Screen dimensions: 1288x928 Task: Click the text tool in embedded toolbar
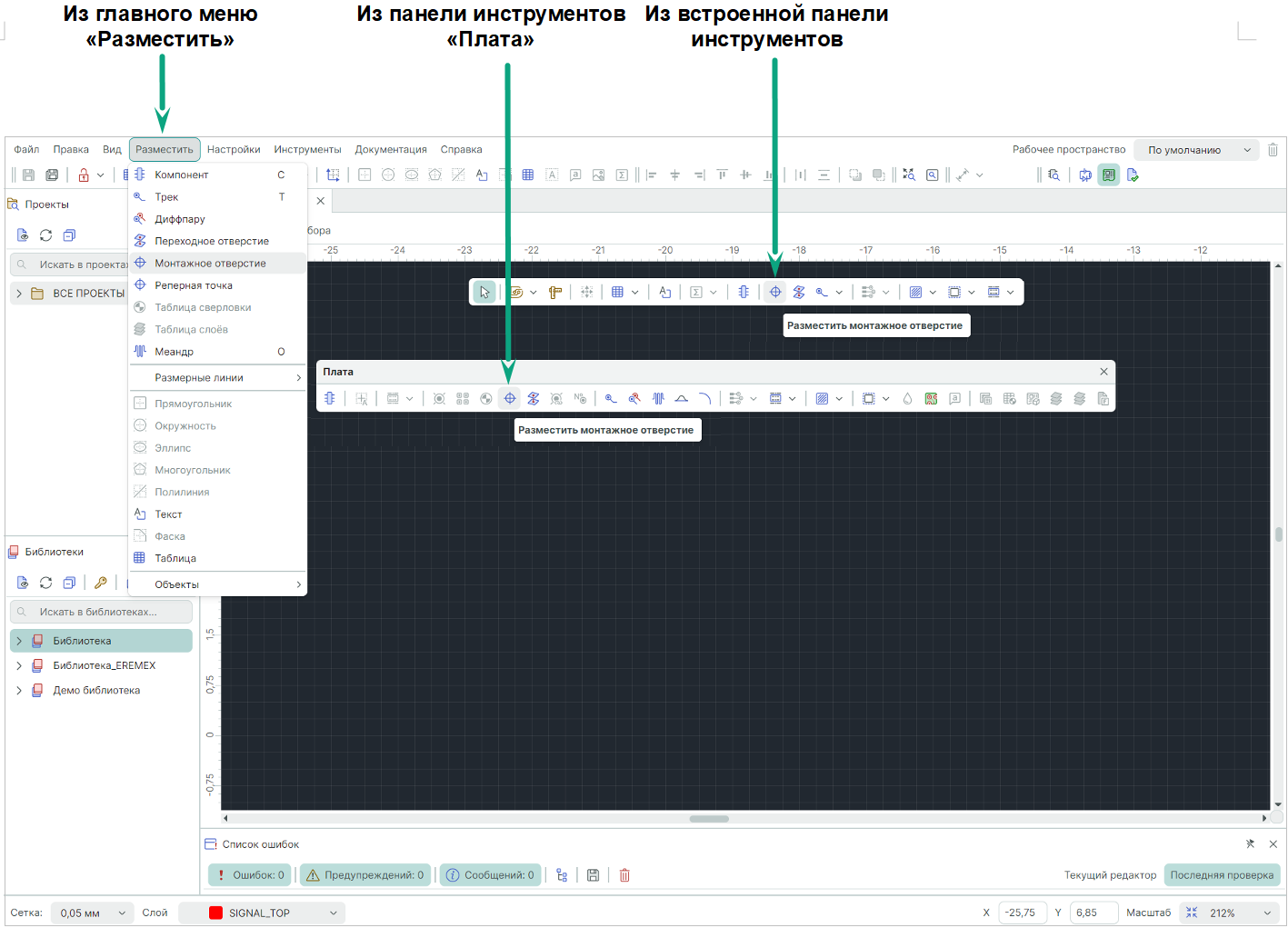[665, 293]
